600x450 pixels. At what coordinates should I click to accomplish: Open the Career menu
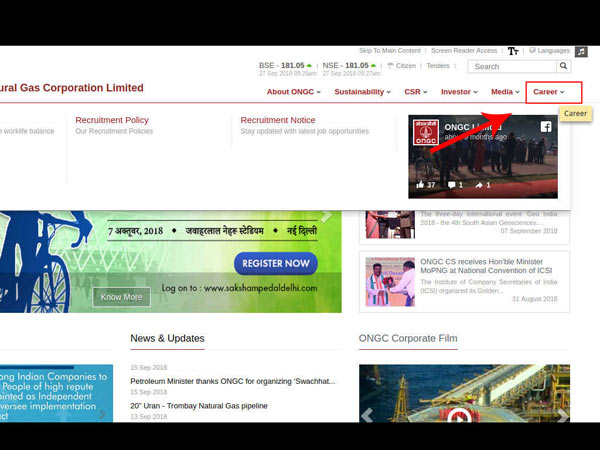click(548, 92)
